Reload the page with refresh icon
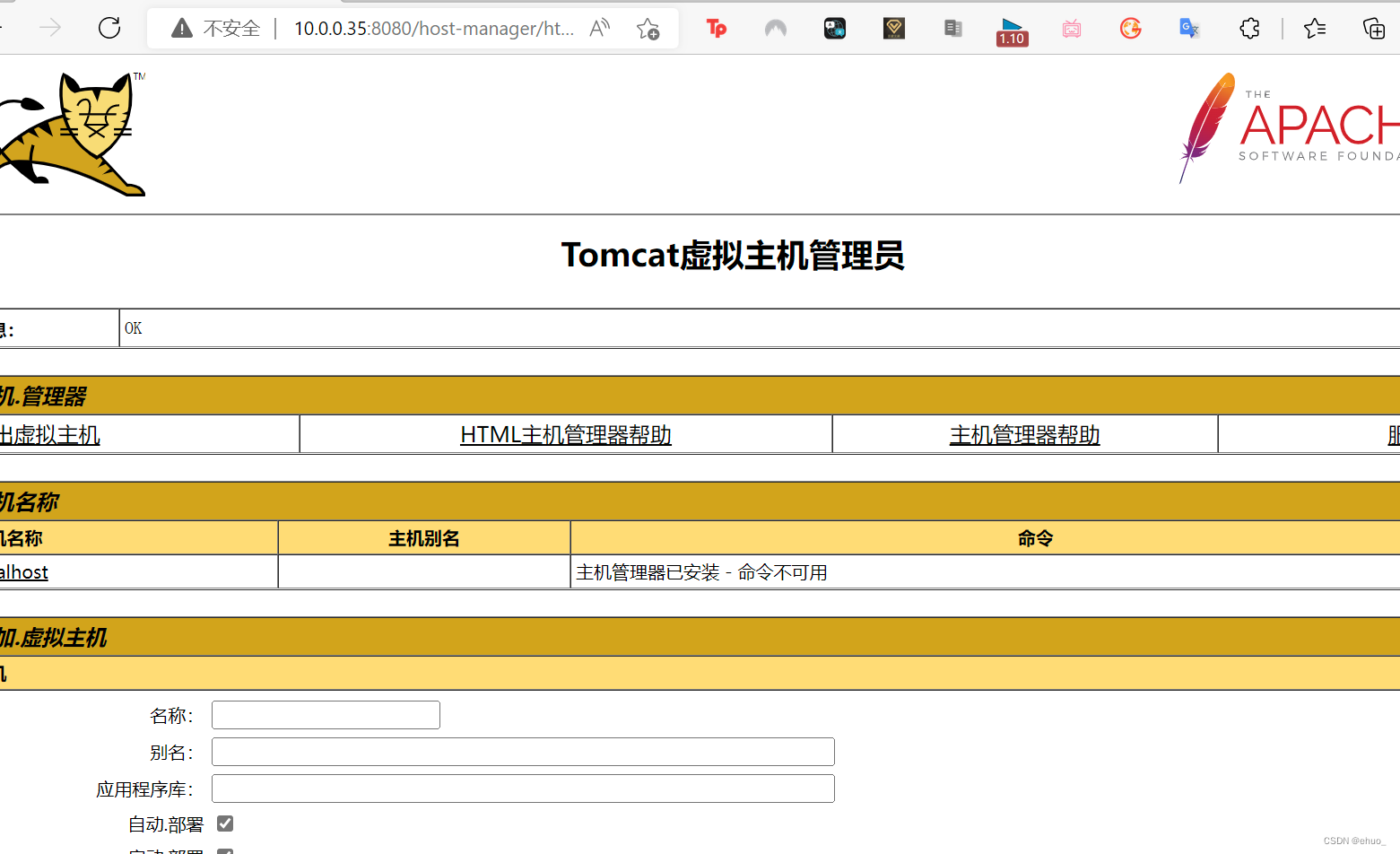The height and width of the screenshot is (854, 1400). [109, 28]
